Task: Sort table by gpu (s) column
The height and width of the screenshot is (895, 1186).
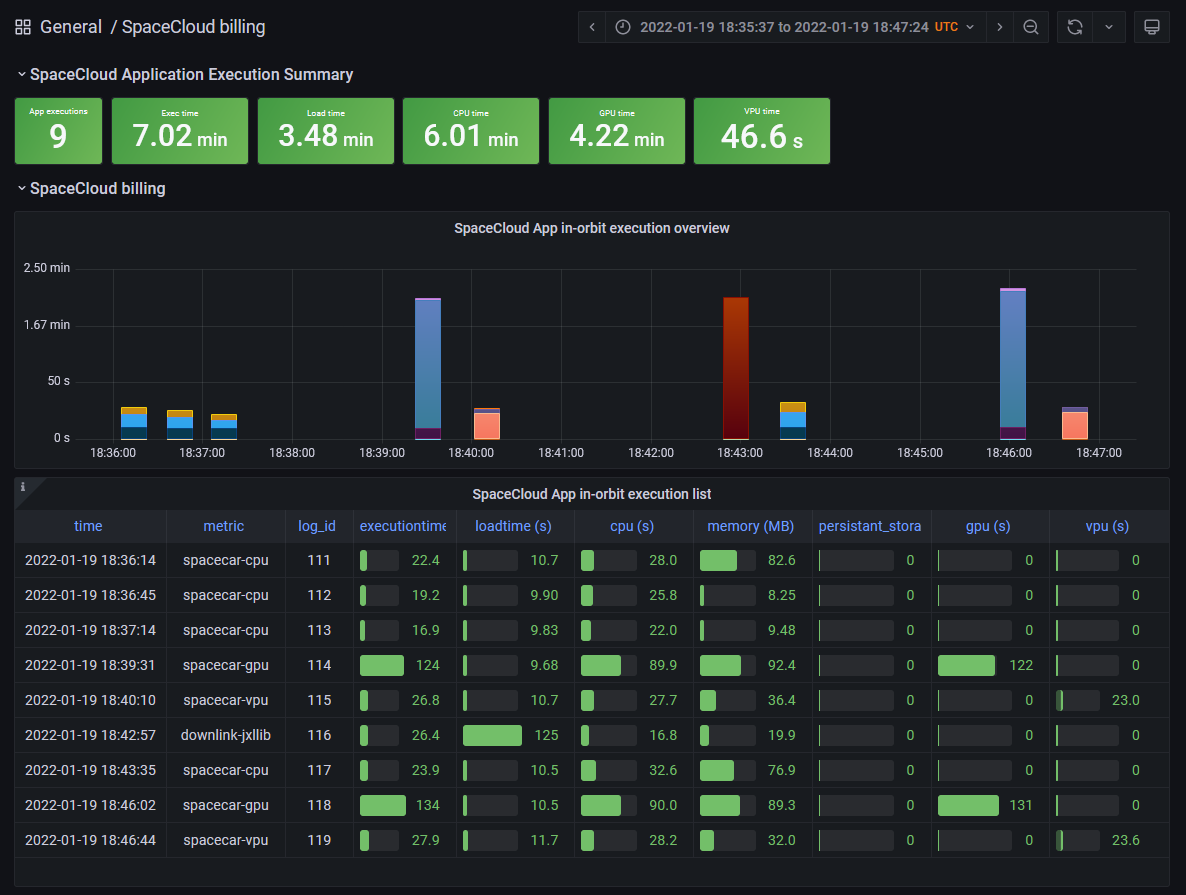Action: 989,526
